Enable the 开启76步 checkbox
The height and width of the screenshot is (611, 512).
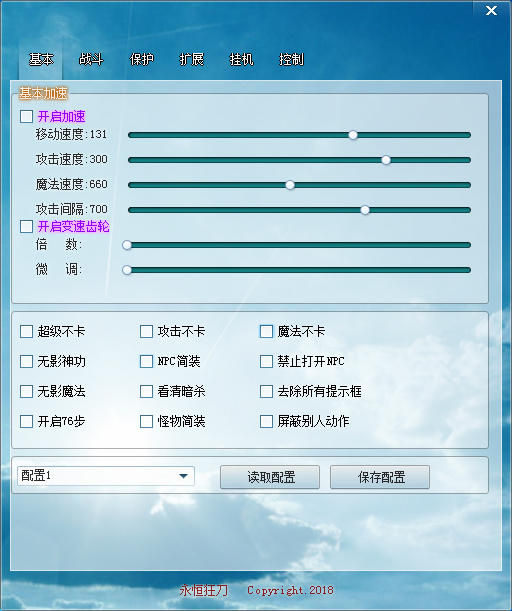26,422
